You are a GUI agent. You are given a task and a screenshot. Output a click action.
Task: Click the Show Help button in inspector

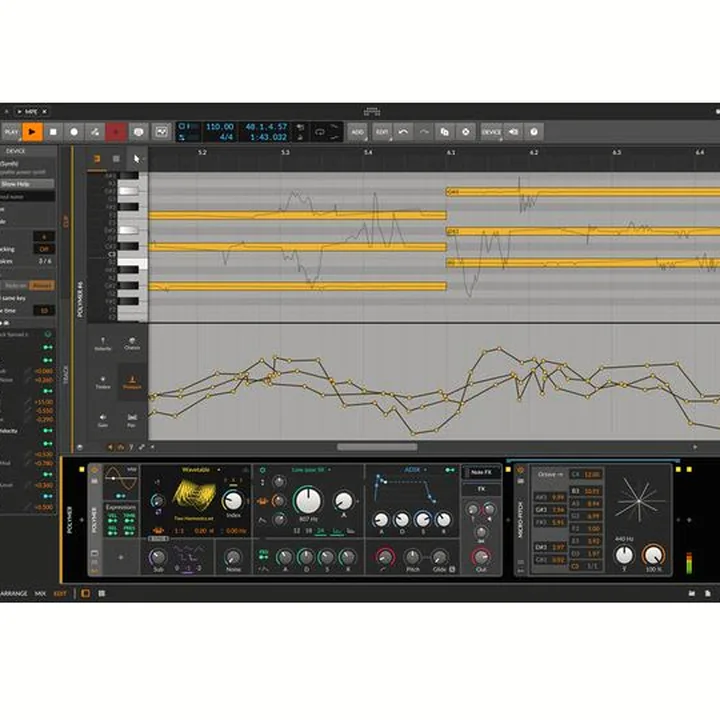27,184
